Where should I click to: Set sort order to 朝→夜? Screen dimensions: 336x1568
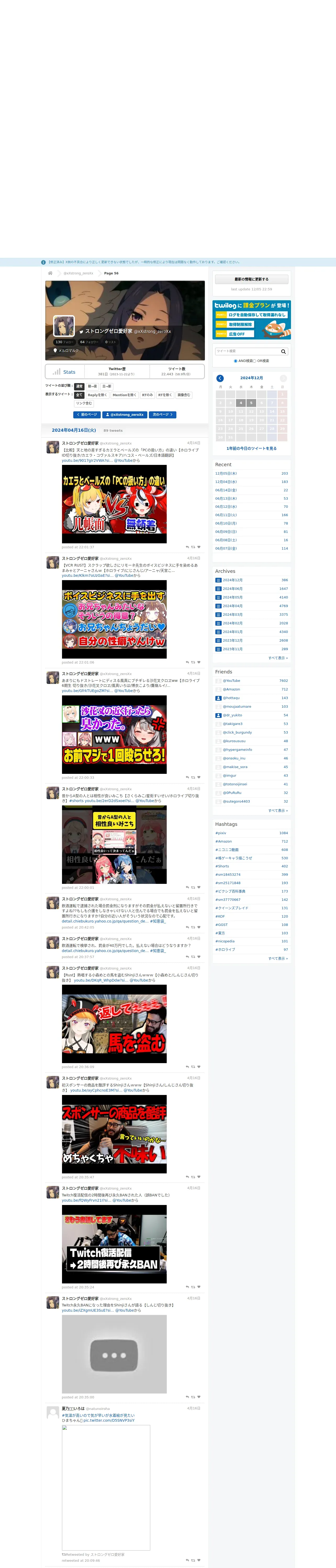point(92,387)
